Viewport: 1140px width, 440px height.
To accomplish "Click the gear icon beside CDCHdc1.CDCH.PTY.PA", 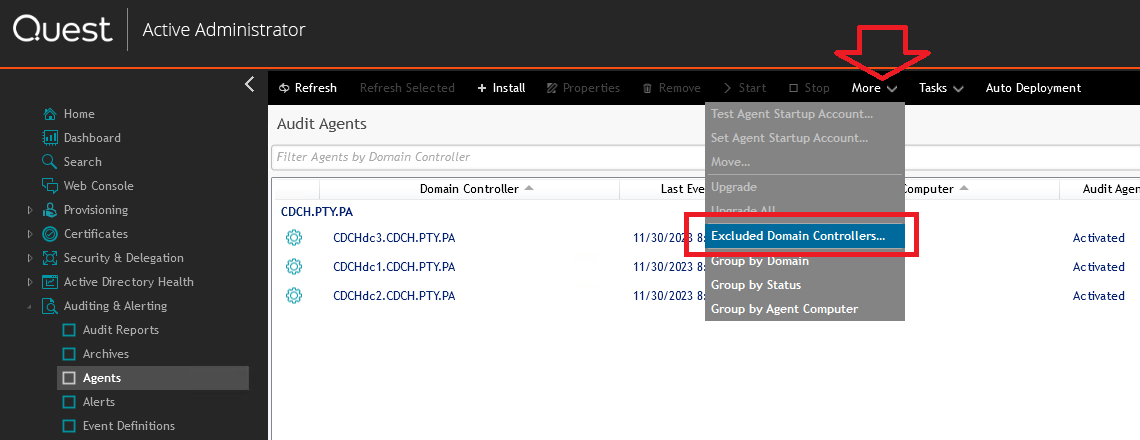I will coord(293,267).
